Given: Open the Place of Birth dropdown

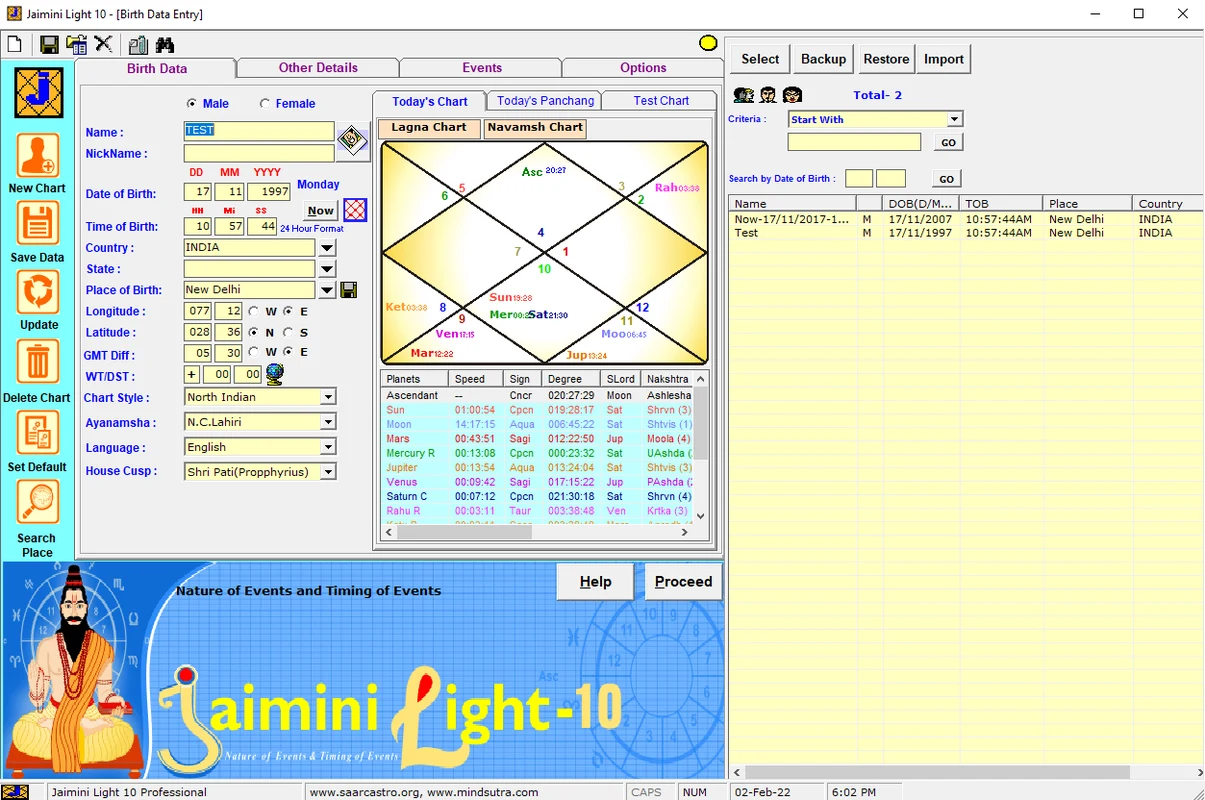Looking at the screenshot, I should coord(327,290).
